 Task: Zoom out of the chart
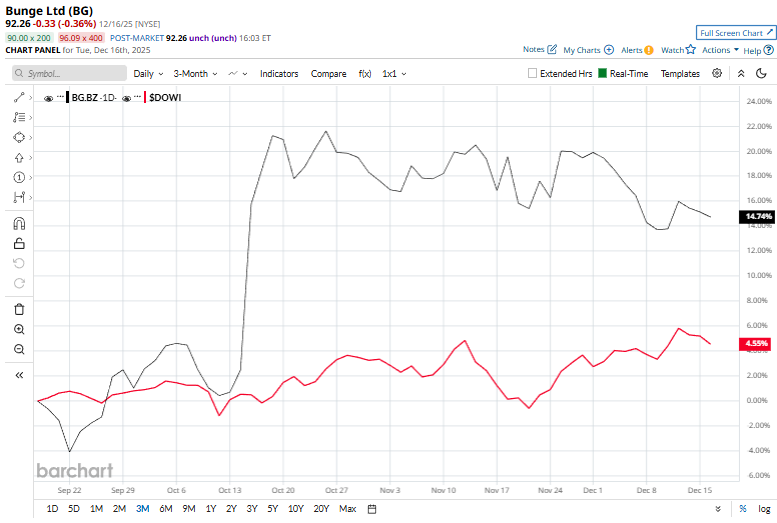click(x=19, y=349)
